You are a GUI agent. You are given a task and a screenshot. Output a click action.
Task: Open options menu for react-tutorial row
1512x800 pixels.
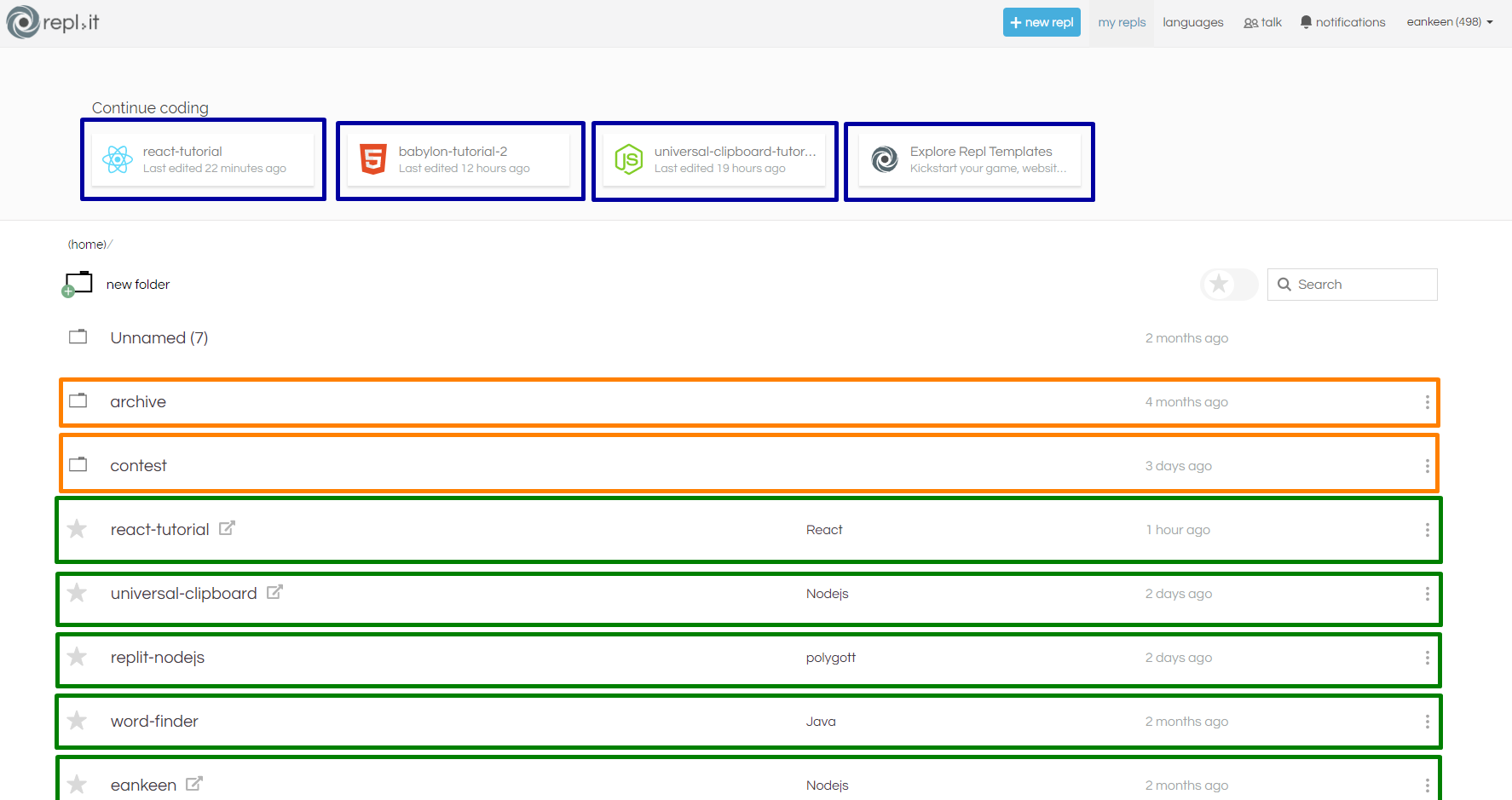(1427, 530)
